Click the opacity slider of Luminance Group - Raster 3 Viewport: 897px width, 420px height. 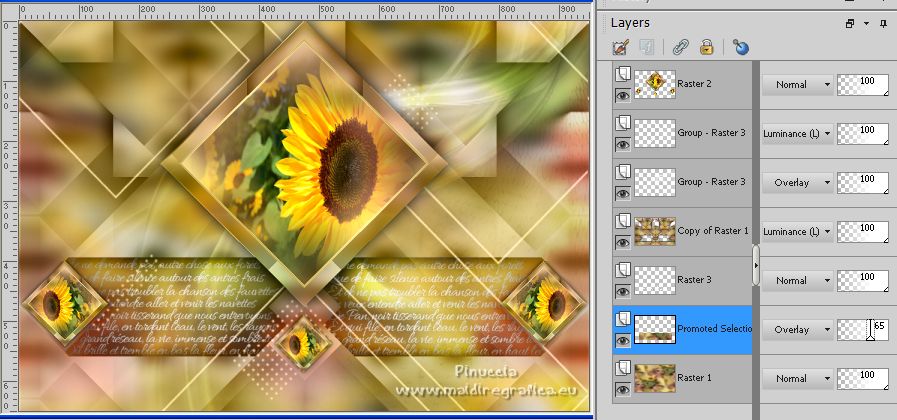pos(863,134)
